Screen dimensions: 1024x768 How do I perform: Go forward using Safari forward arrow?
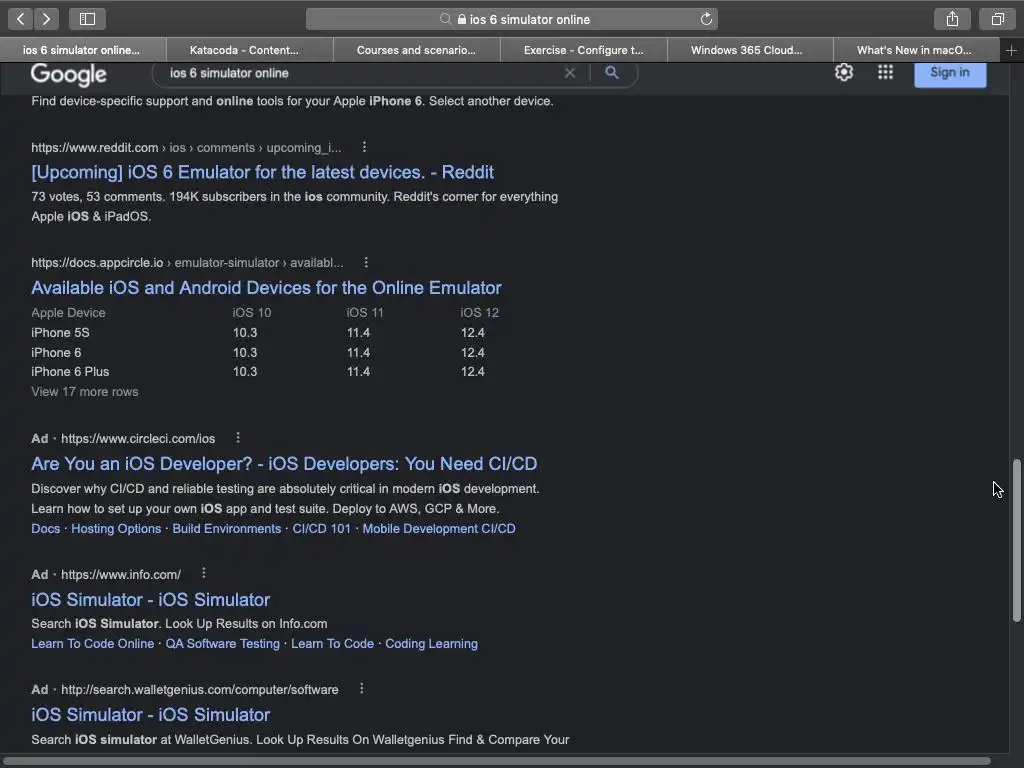tap(46, 19)
